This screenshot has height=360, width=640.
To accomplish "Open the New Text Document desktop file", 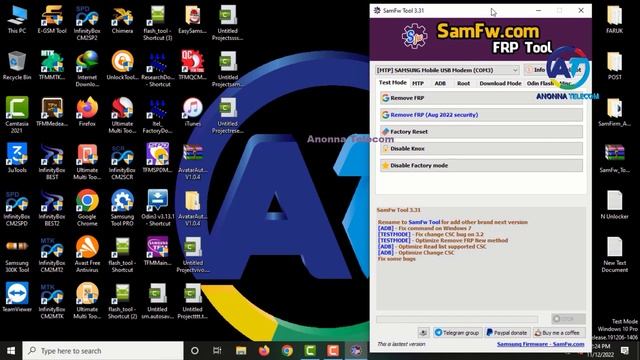I will pos(614,255).
